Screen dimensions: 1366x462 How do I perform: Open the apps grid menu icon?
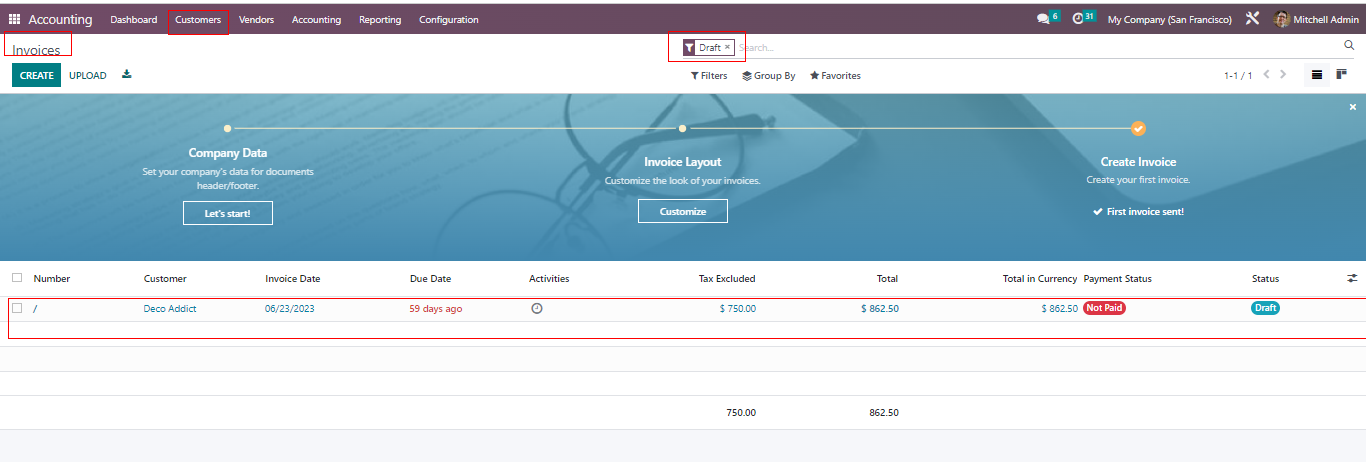[14, 19]
